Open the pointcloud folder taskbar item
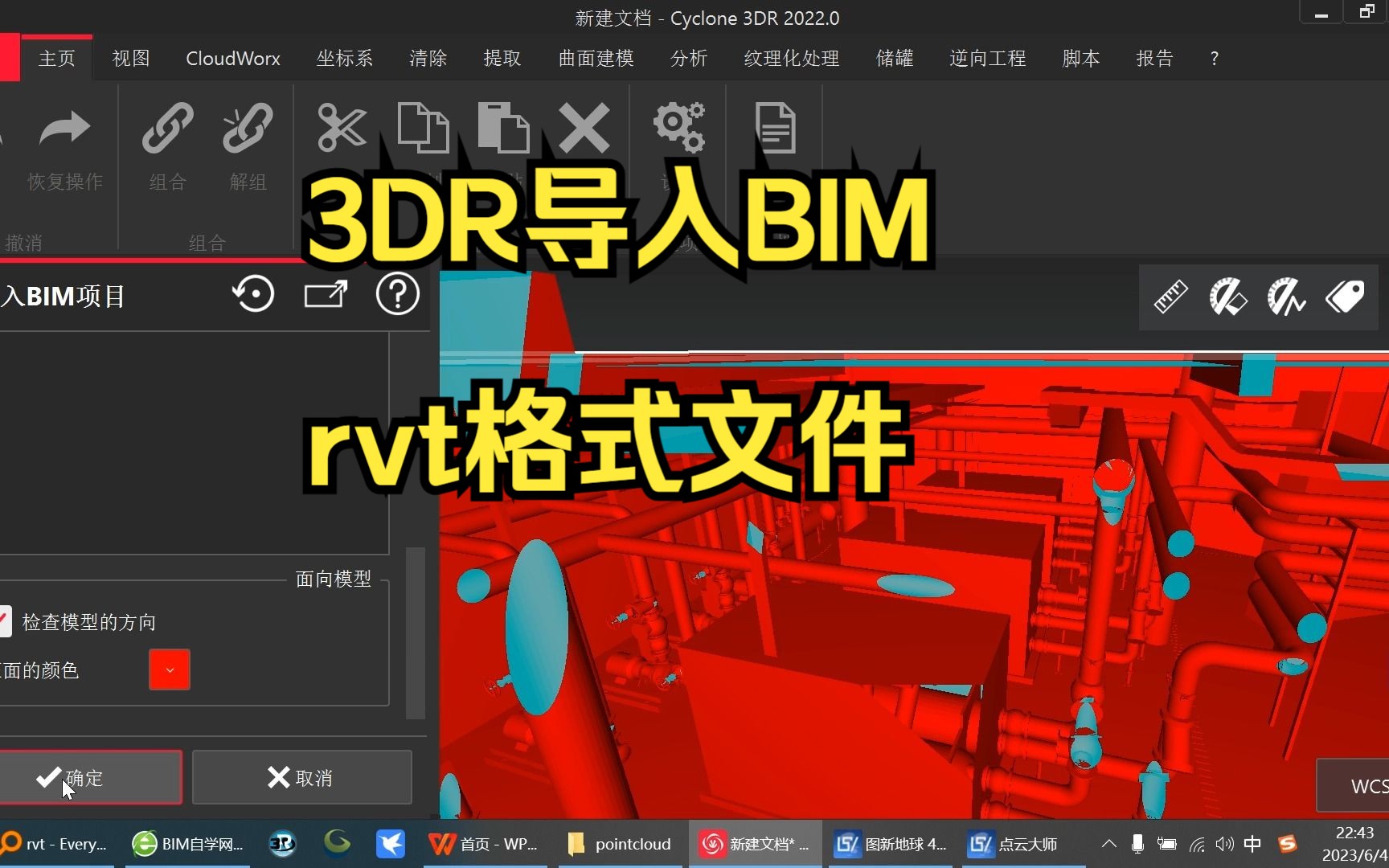This screenshot has height=868, width=1389. tap(620, 844)
